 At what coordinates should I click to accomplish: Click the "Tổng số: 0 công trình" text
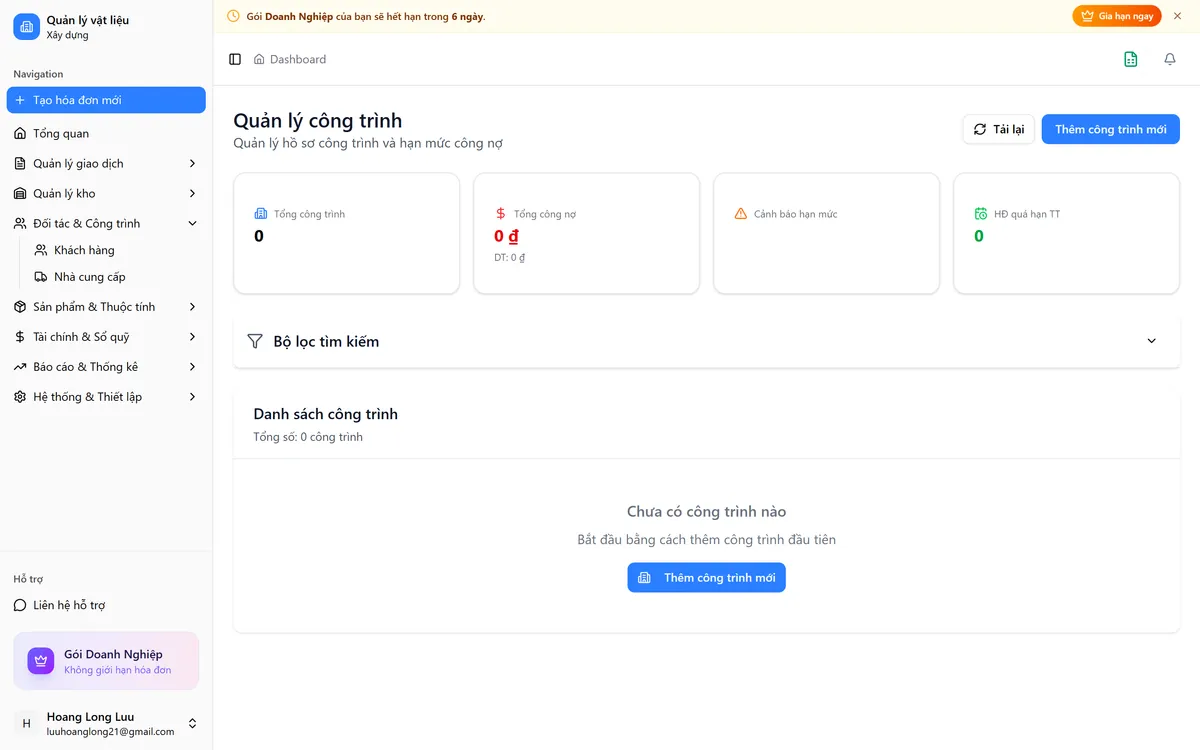coord(308,437)
